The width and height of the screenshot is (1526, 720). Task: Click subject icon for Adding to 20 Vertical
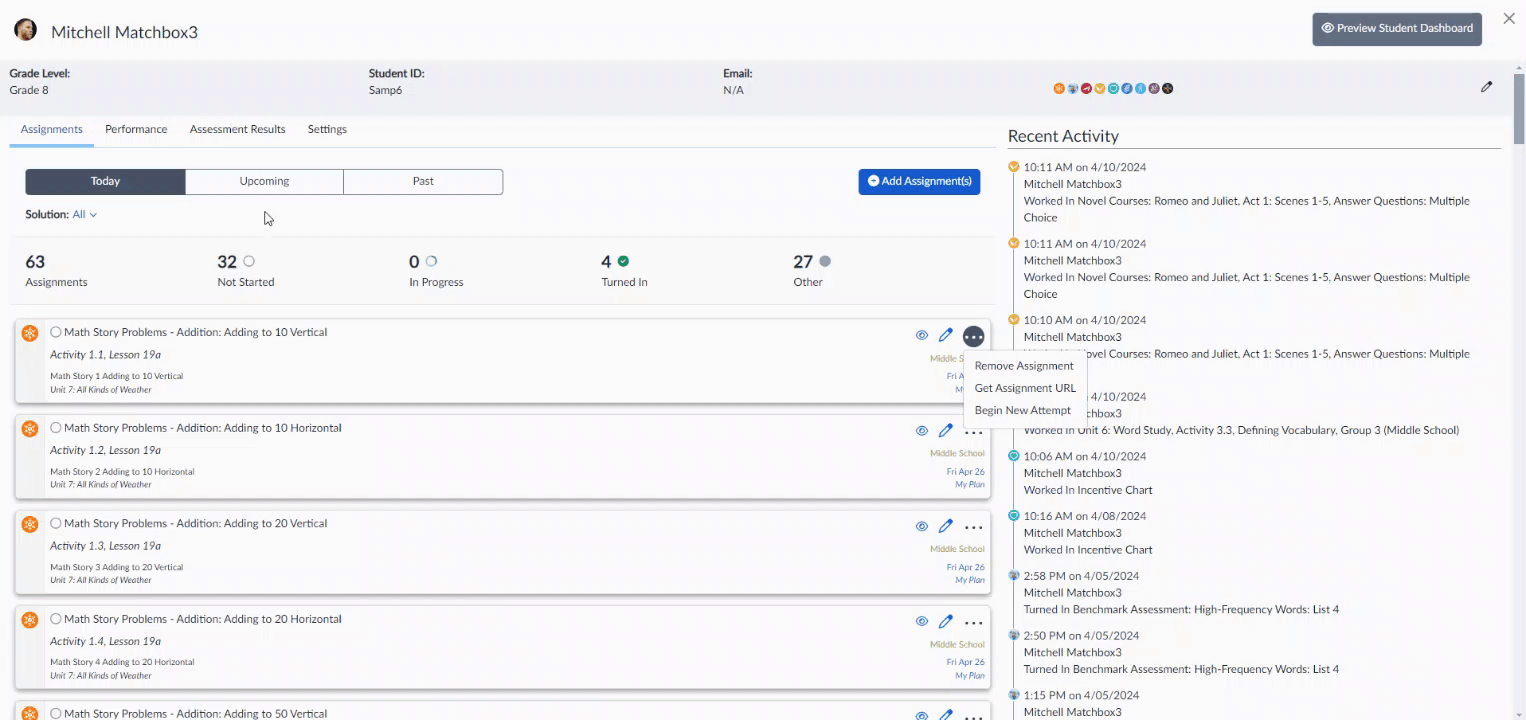(x=30, y=524)
